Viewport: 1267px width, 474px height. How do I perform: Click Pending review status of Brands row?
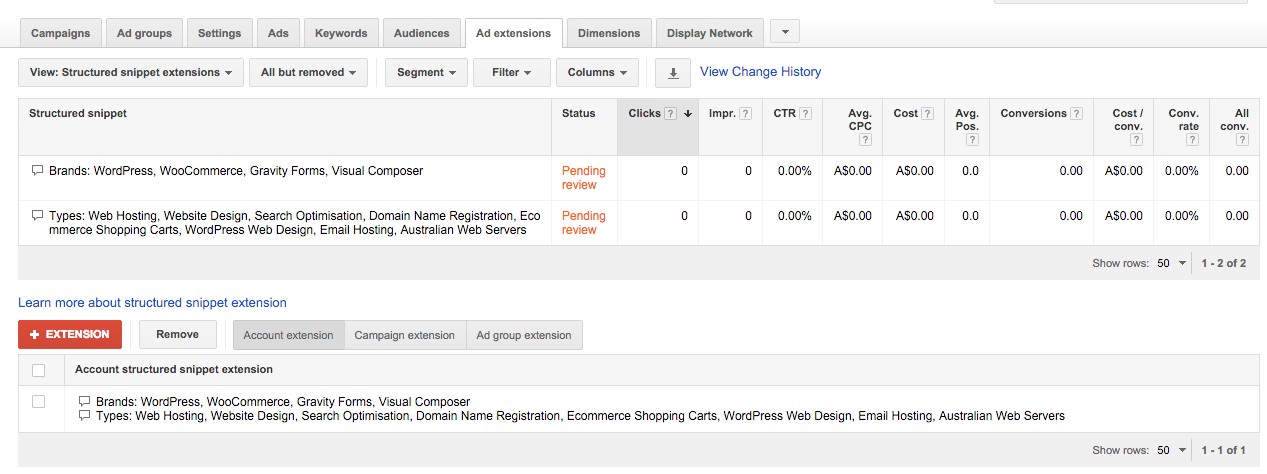584,178
